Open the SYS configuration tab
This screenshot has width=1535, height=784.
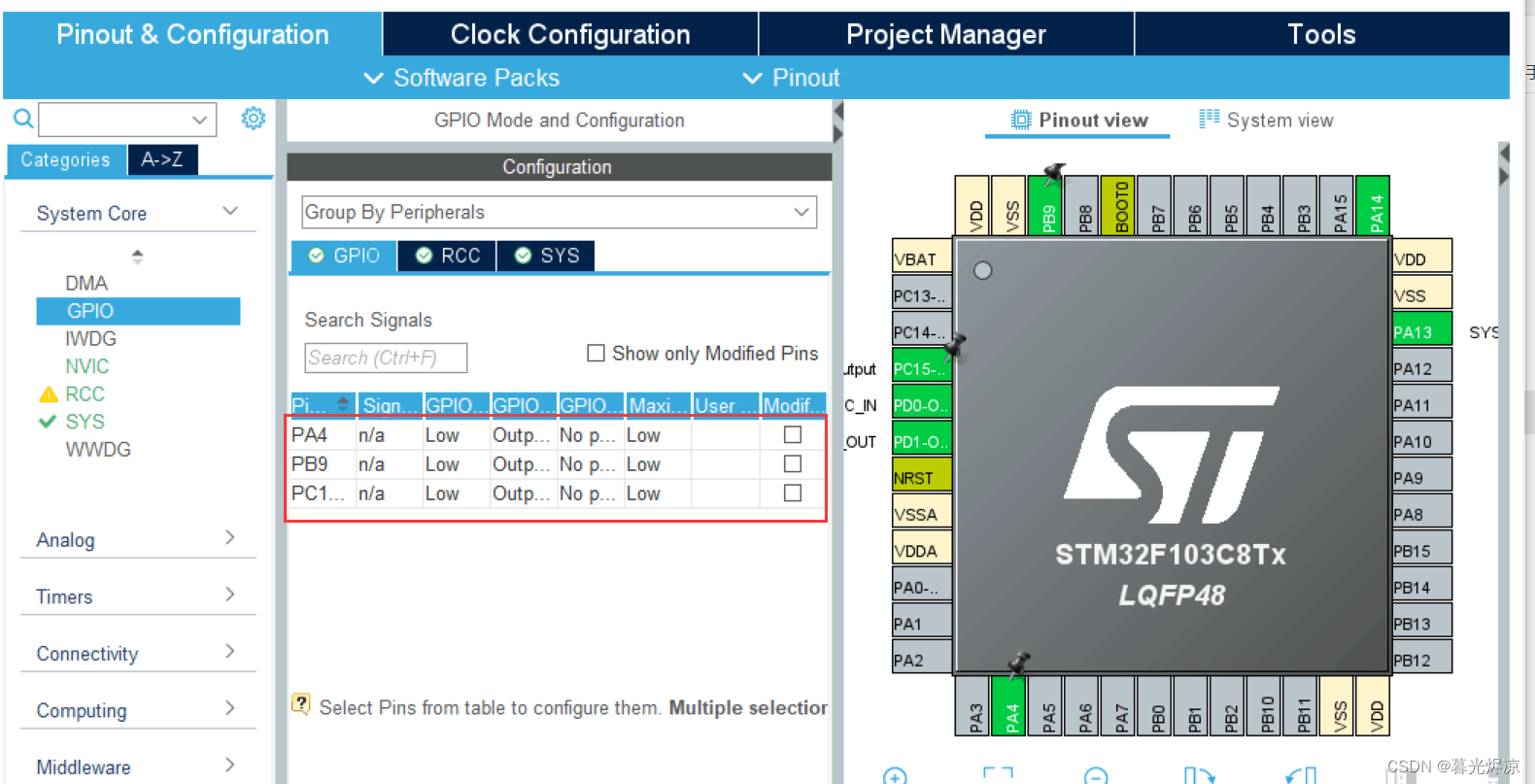click(x=547, y=256)
